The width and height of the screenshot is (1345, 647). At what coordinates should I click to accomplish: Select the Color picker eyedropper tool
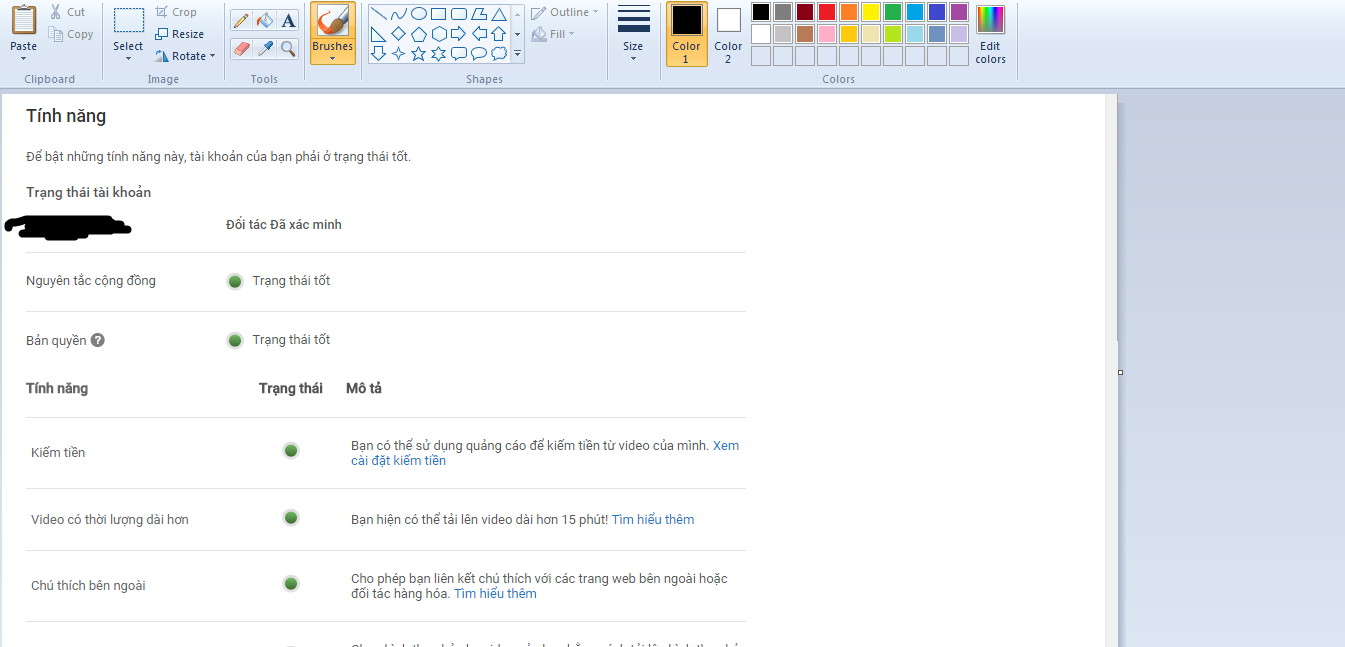pos(265,48)
